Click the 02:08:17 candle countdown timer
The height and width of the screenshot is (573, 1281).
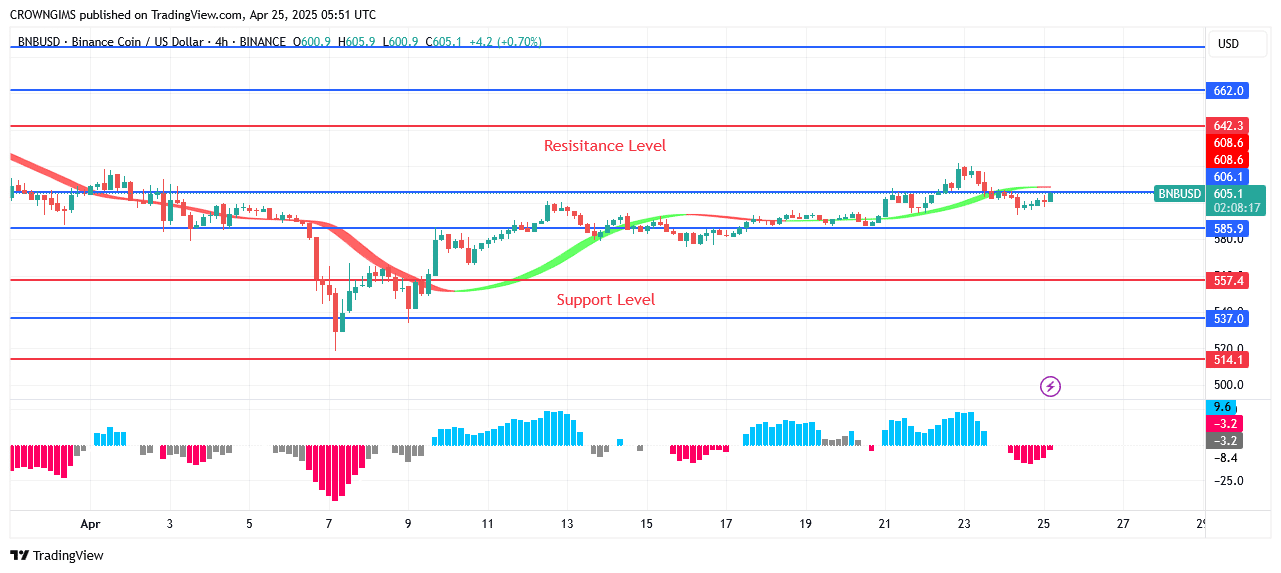(x=1235, y=208)
